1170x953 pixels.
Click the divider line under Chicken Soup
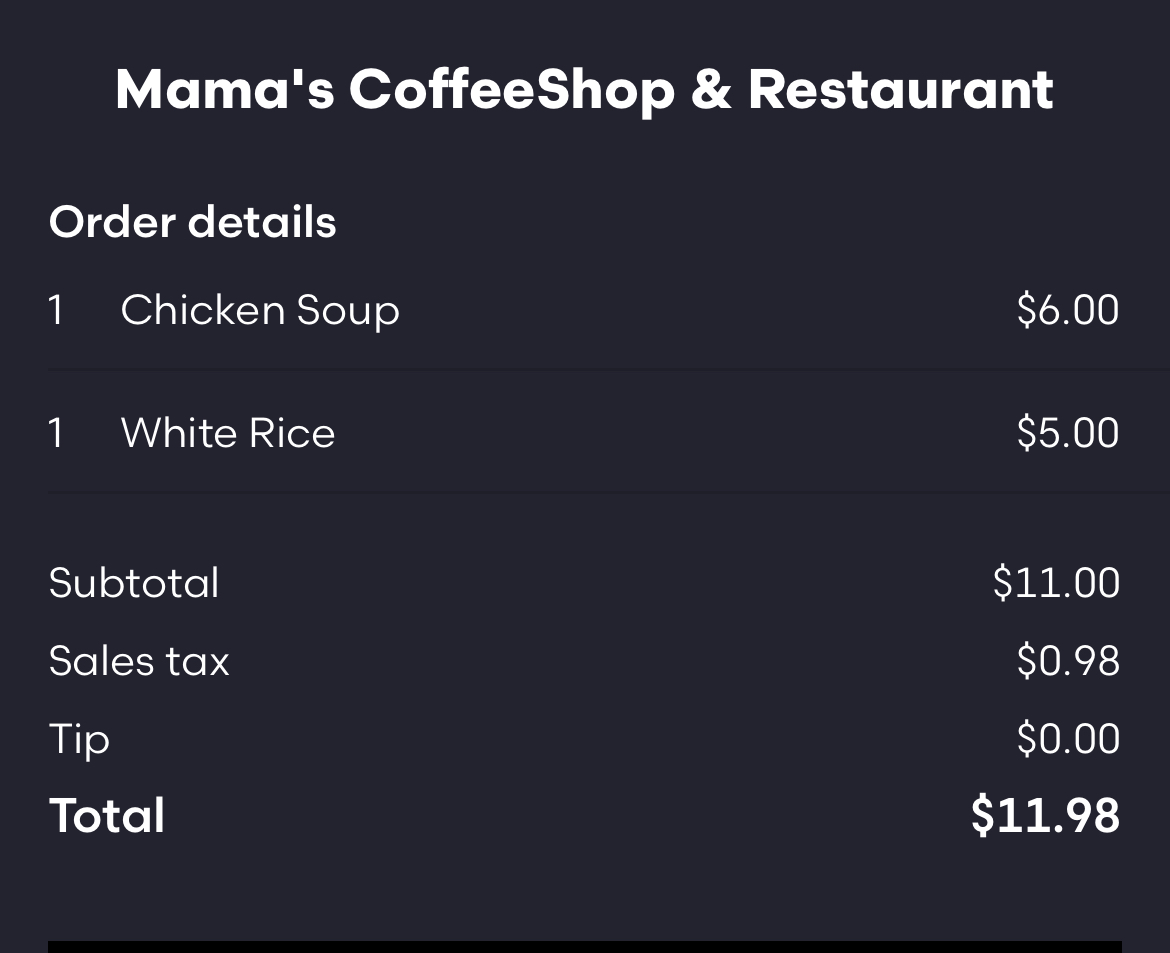584,369
